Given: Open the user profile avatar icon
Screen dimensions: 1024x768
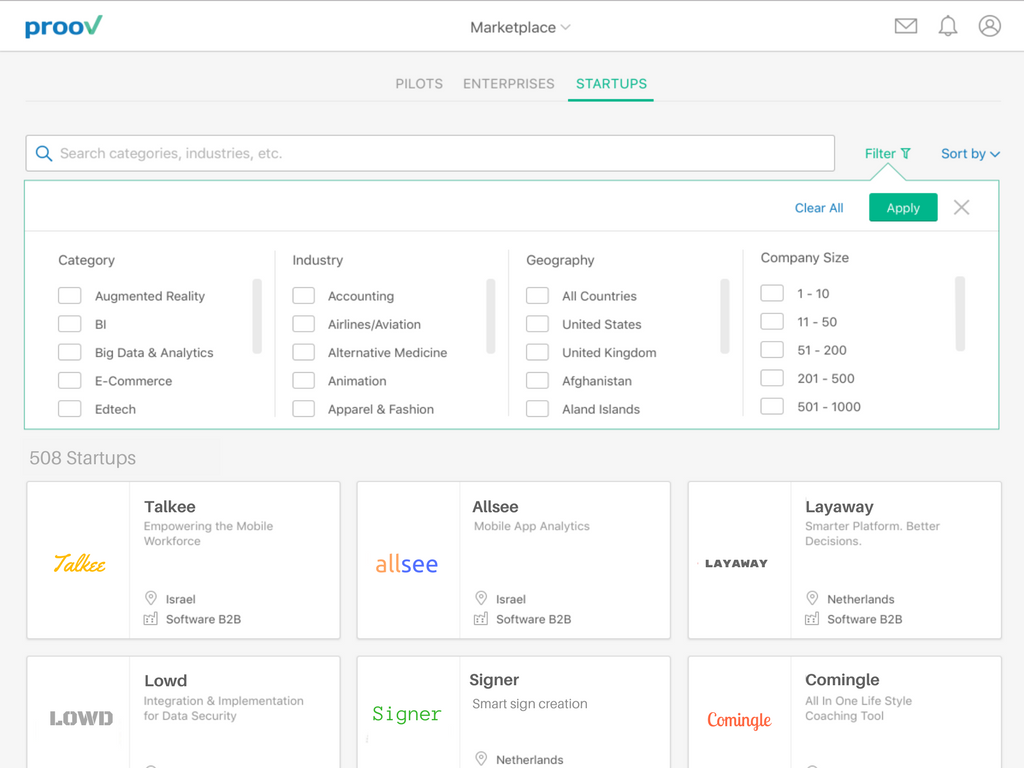Looking at the screenshot, I should [989, 26].
